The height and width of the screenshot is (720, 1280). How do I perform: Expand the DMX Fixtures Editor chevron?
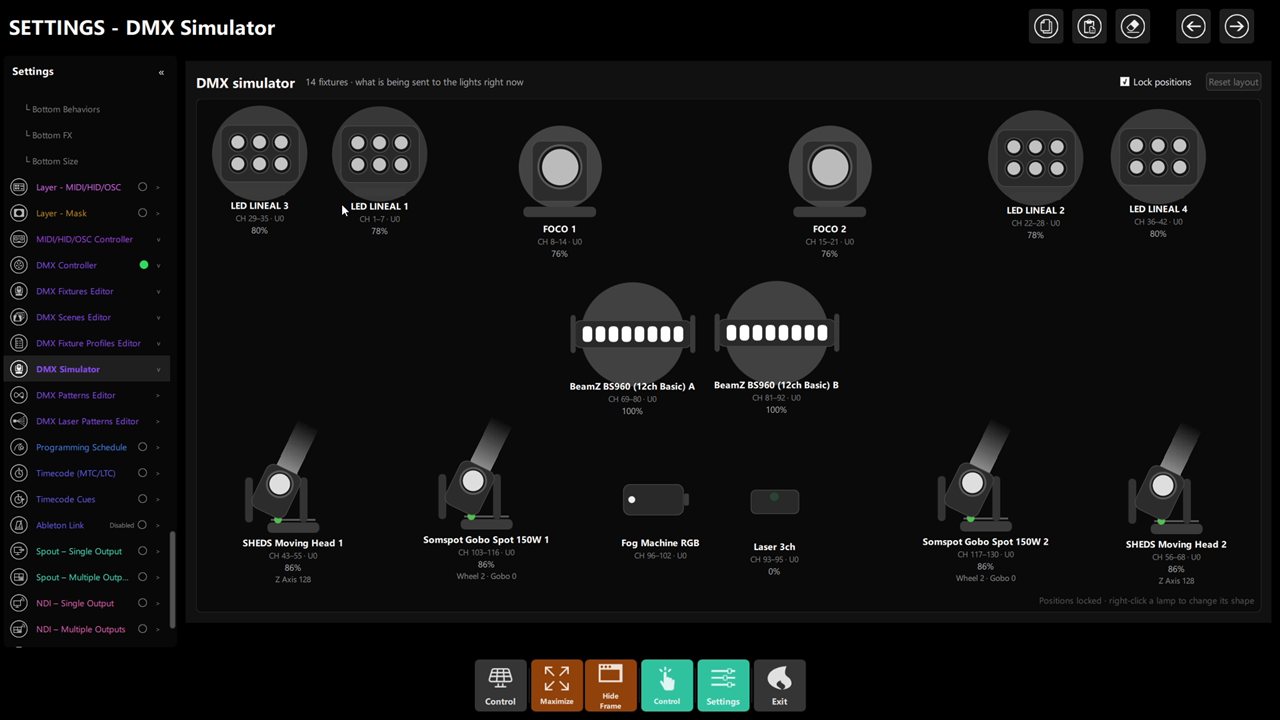click(158, 291)
